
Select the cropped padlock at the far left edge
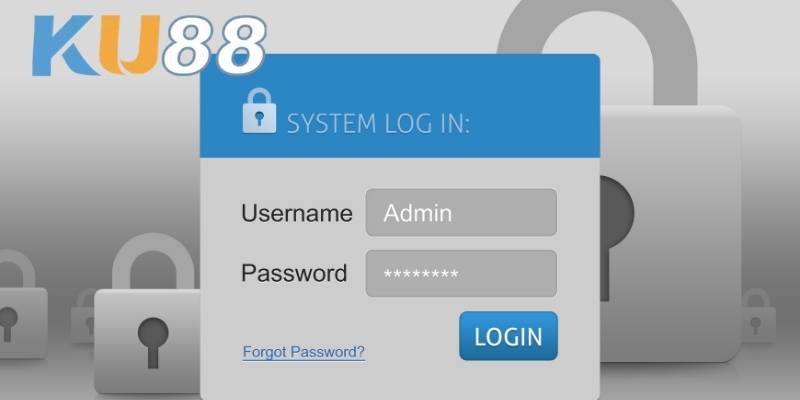(x=21, y=304)
